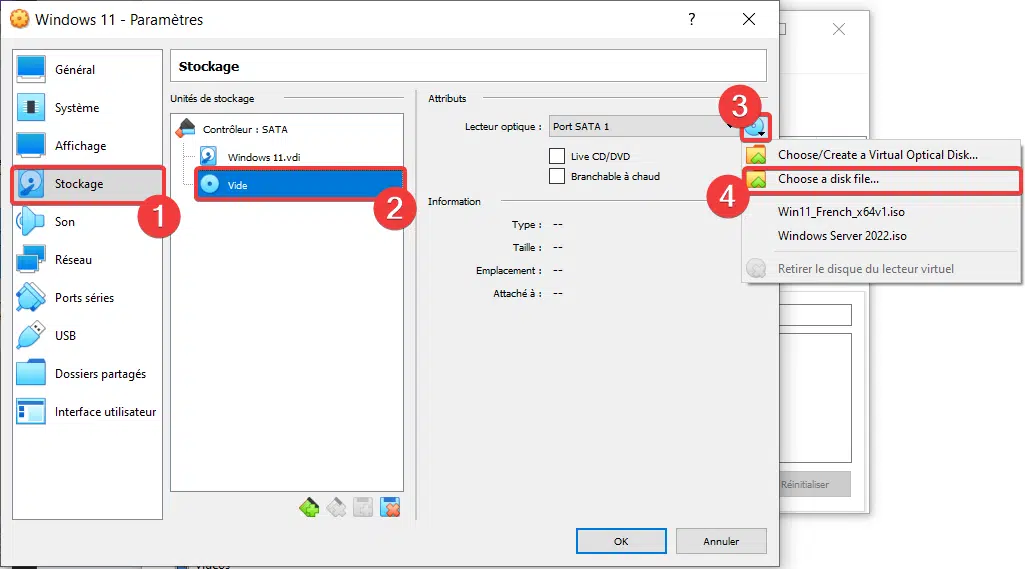The image size is (1025, 569).
Task: Click the icon beside Choose/Create a Virtual Optical Disk
Action: pyautogui.click(x=756, y=155)
